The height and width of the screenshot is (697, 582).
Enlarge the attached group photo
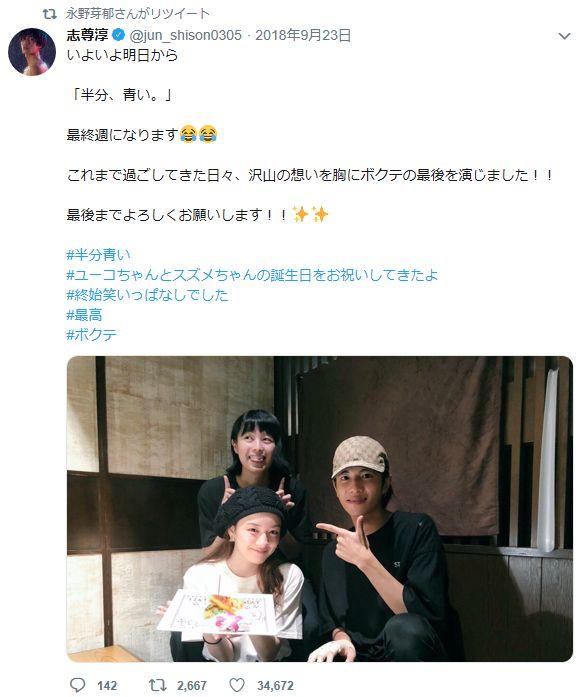[320, 509]
